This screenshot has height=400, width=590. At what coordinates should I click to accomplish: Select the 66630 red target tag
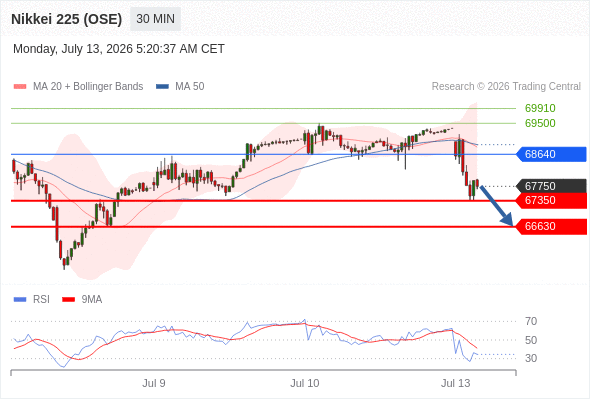(x=551, y=227)
